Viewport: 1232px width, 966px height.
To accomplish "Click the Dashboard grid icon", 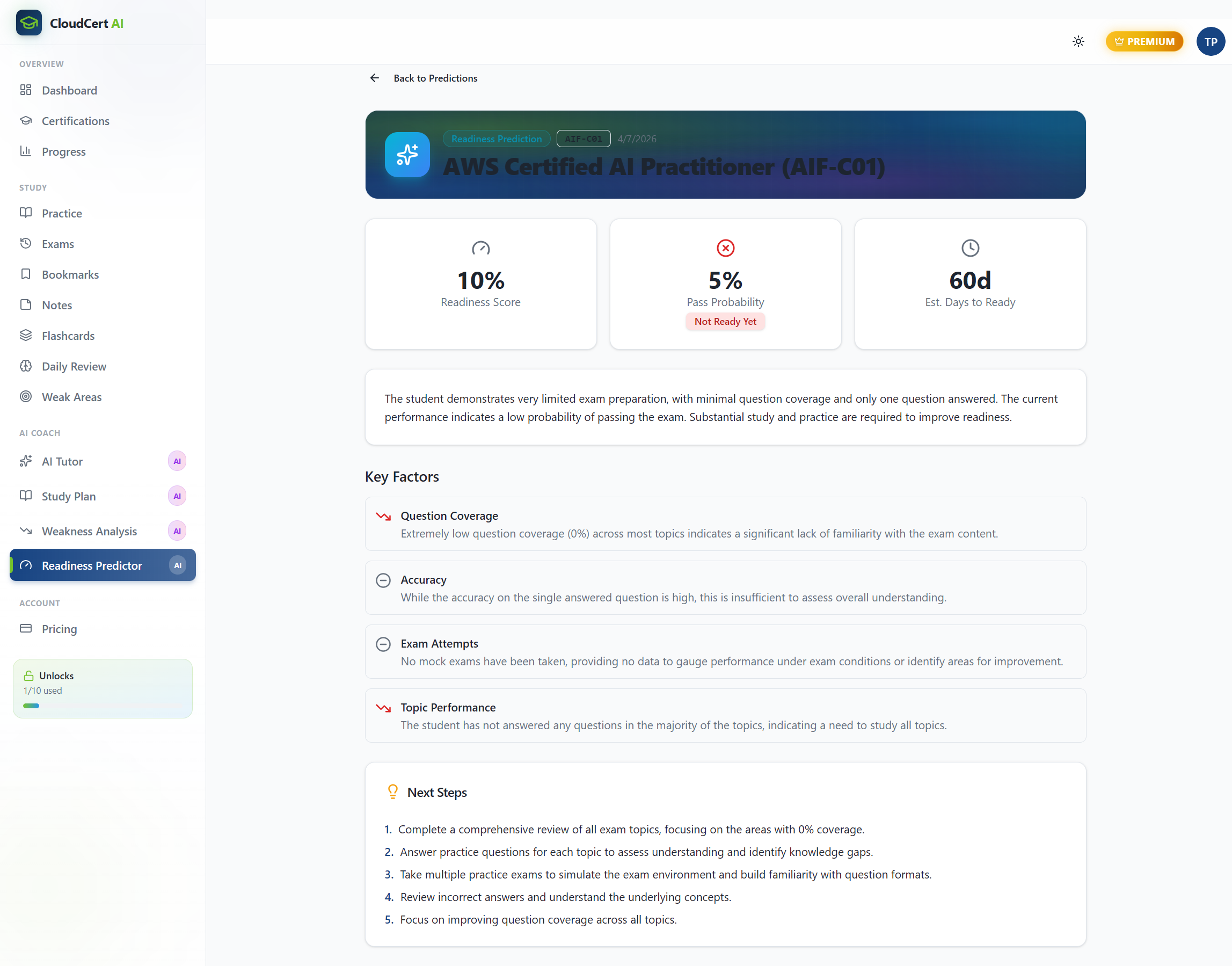I will pyautogui.click(x=25, y=90).
